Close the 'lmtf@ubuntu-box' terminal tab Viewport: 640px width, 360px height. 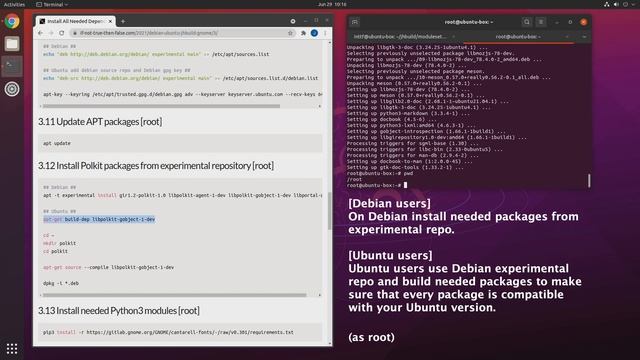[x=453, y=37]
